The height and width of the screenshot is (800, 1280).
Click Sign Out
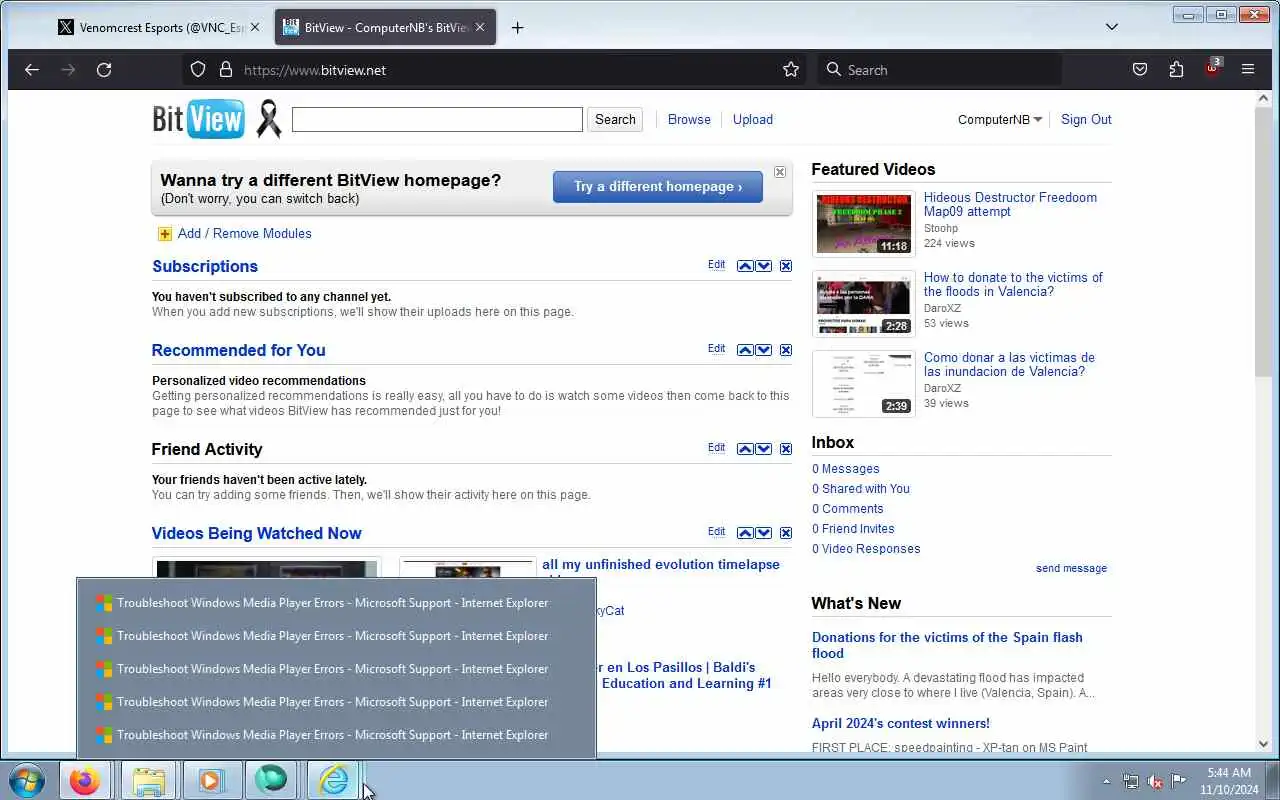pyautogui.click(x=1086, y=119)
